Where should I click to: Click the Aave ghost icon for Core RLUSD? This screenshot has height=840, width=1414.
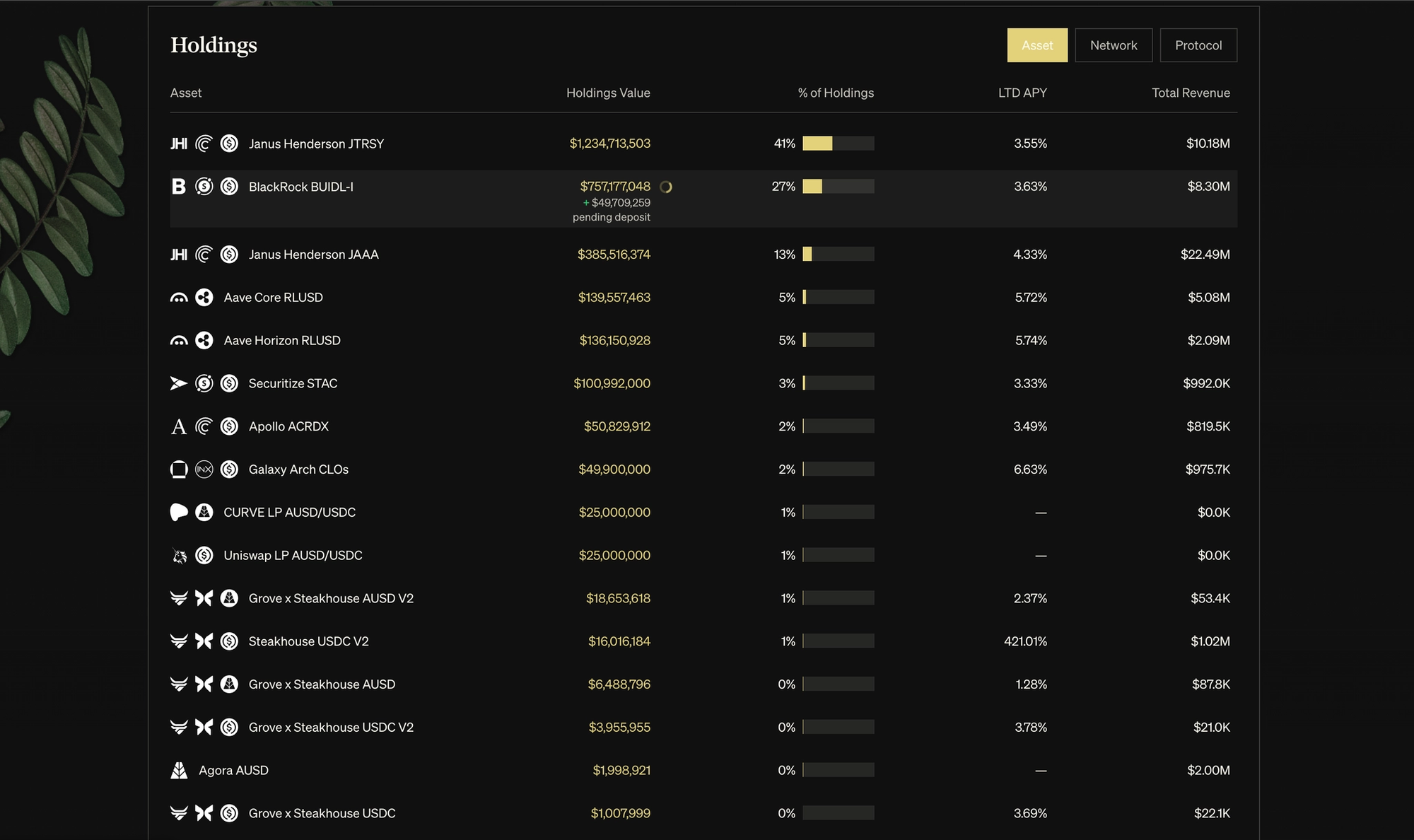[179, 298]
